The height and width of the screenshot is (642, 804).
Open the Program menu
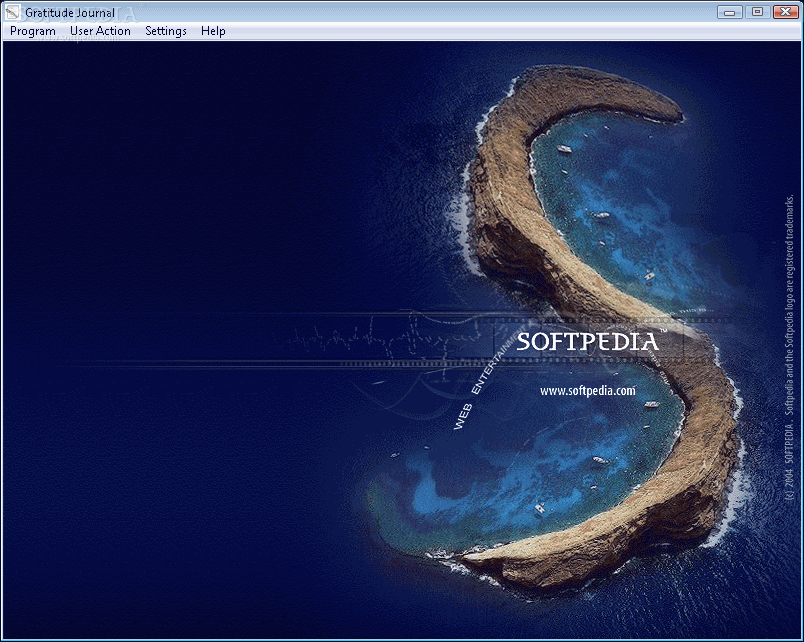(33, 31)
